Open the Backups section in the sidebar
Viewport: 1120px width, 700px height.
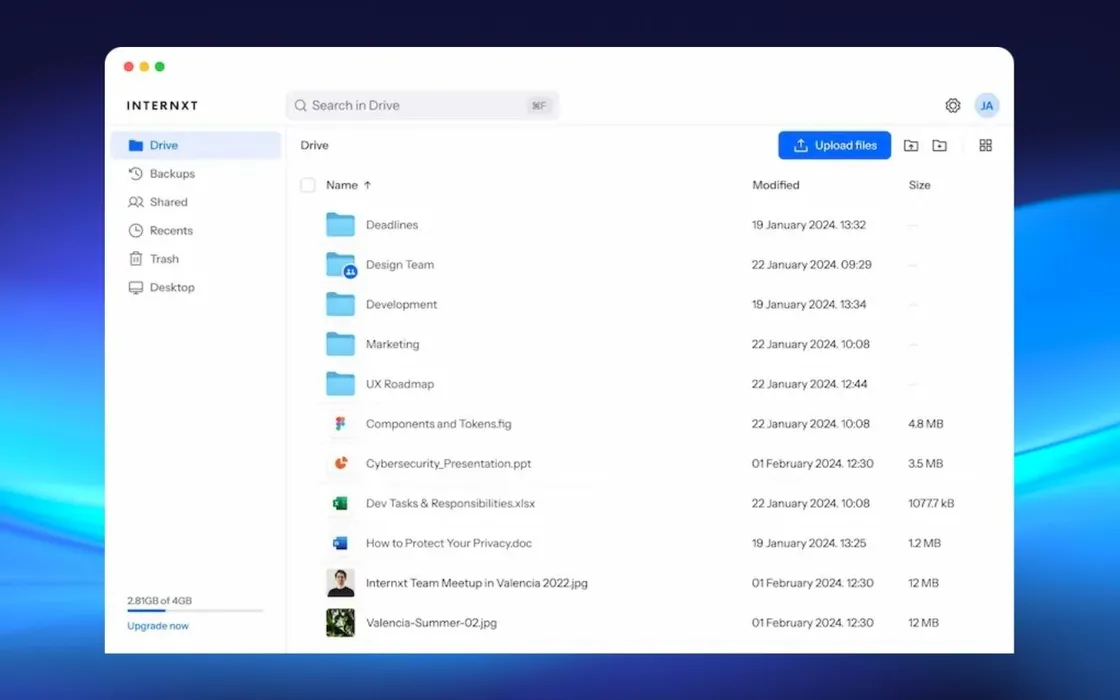166,173
